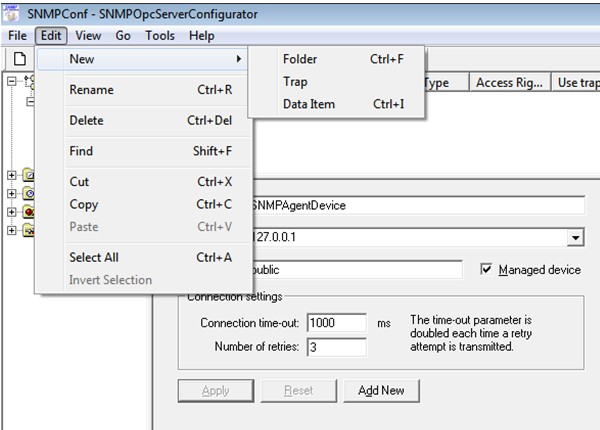Open the File menu
This screenshot has height=430, width=600.
(17, 36)
